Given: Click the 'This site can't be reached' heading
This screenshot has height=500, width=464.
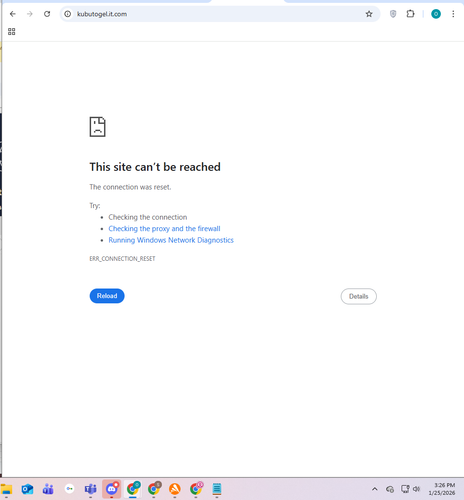Looking at the screenshot, I should click(x=155, y=167).
